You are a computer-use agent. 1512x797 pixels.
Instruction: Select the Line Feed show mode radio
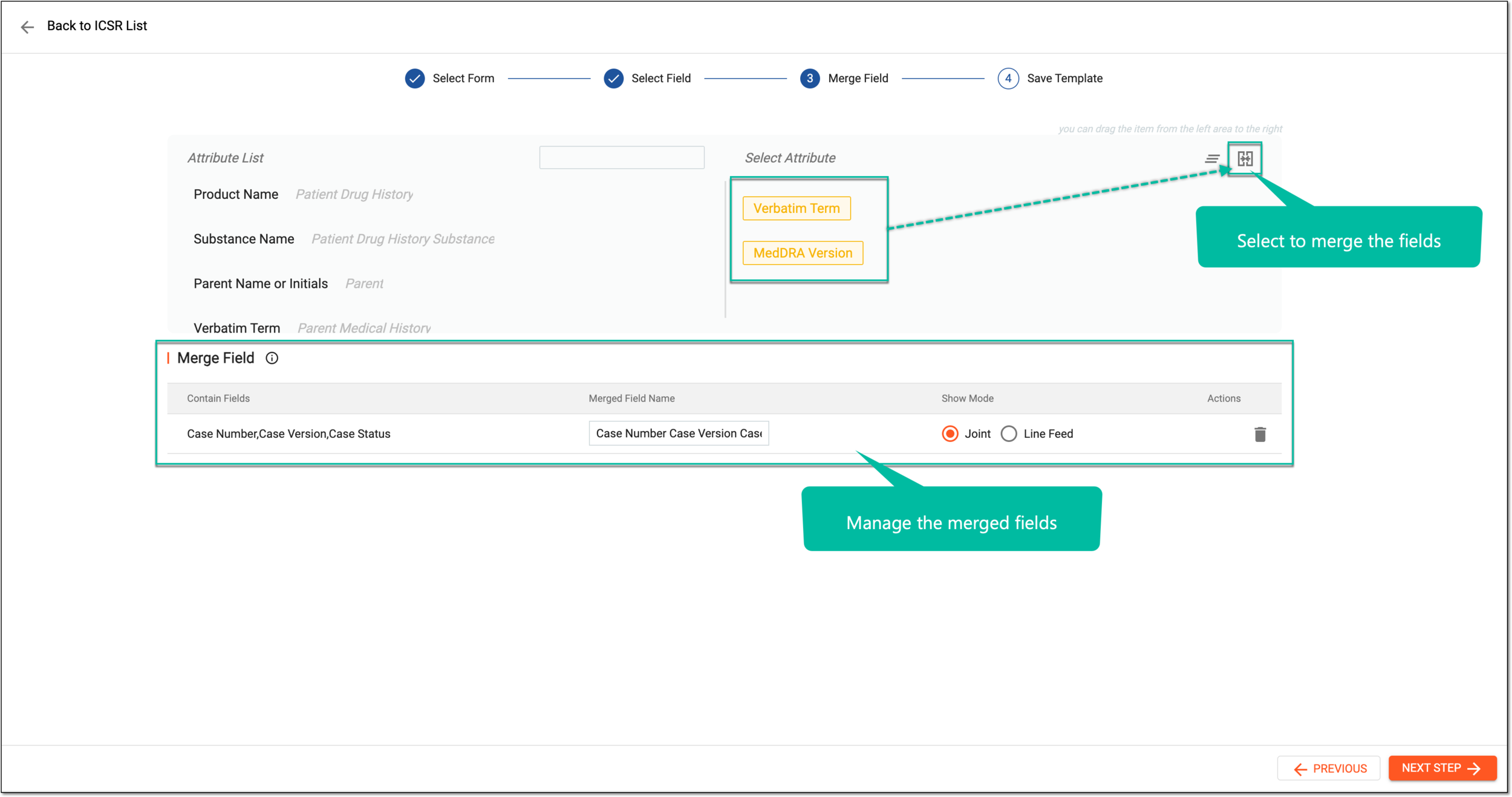click(x=1009, y=434)
